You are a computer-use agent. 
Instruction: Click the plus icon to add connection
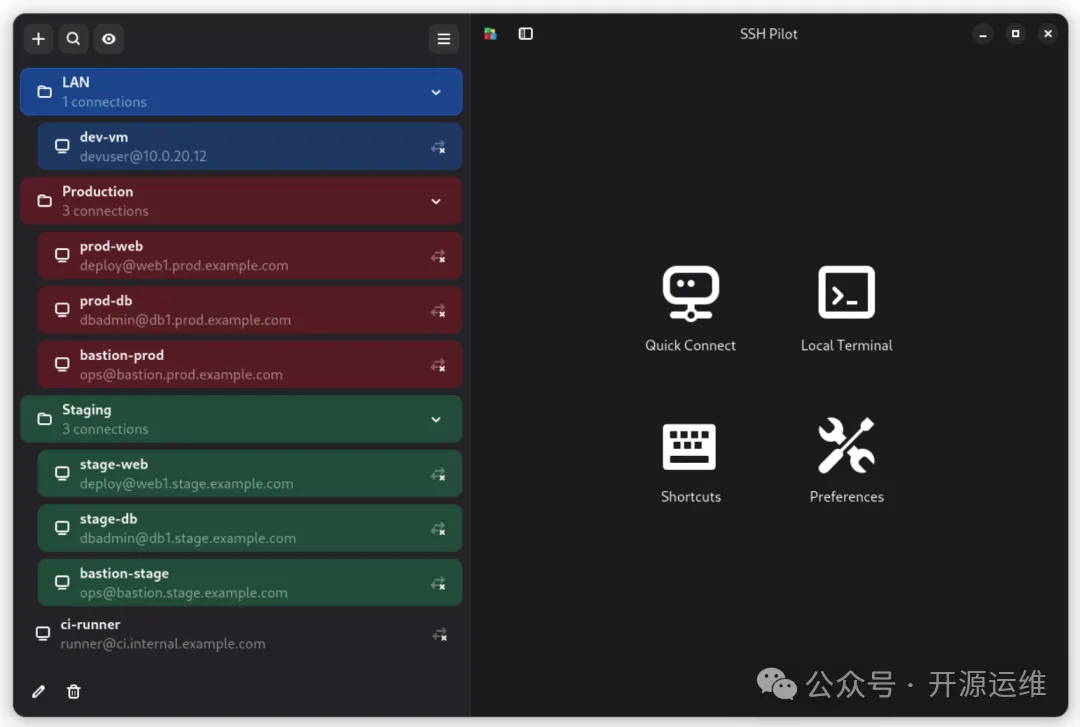pyautogui.click(x=38, y=39)
